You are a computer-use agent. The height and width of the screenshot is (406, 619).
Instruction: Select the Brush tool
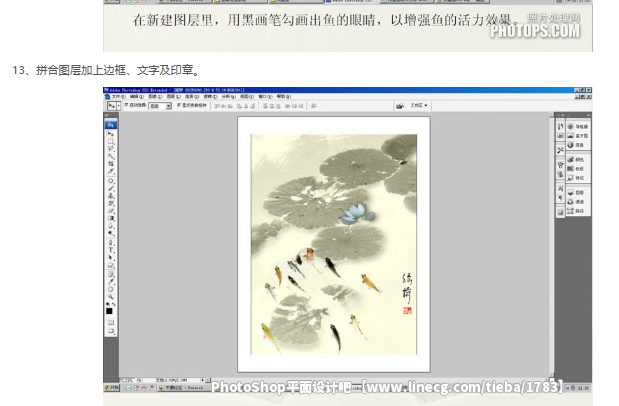click(x=111, y=188)
